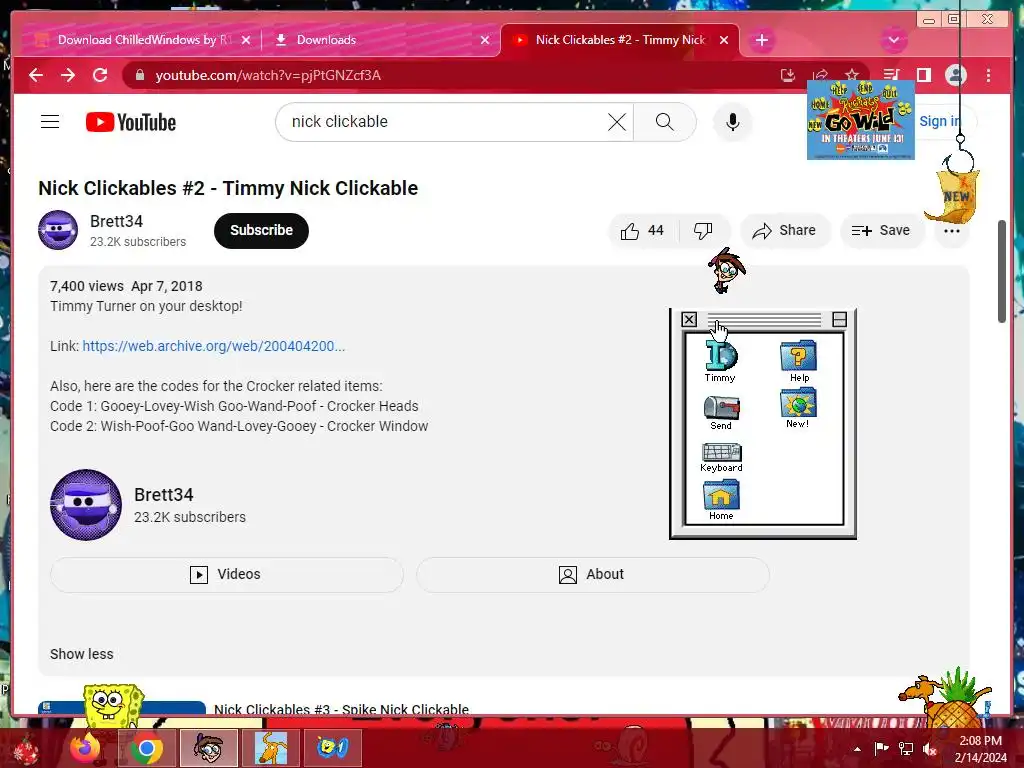Click the Brett34 channel name under the title
Image resolution: width=1024 pixels, height=768 pixels.
click(116, 221)
